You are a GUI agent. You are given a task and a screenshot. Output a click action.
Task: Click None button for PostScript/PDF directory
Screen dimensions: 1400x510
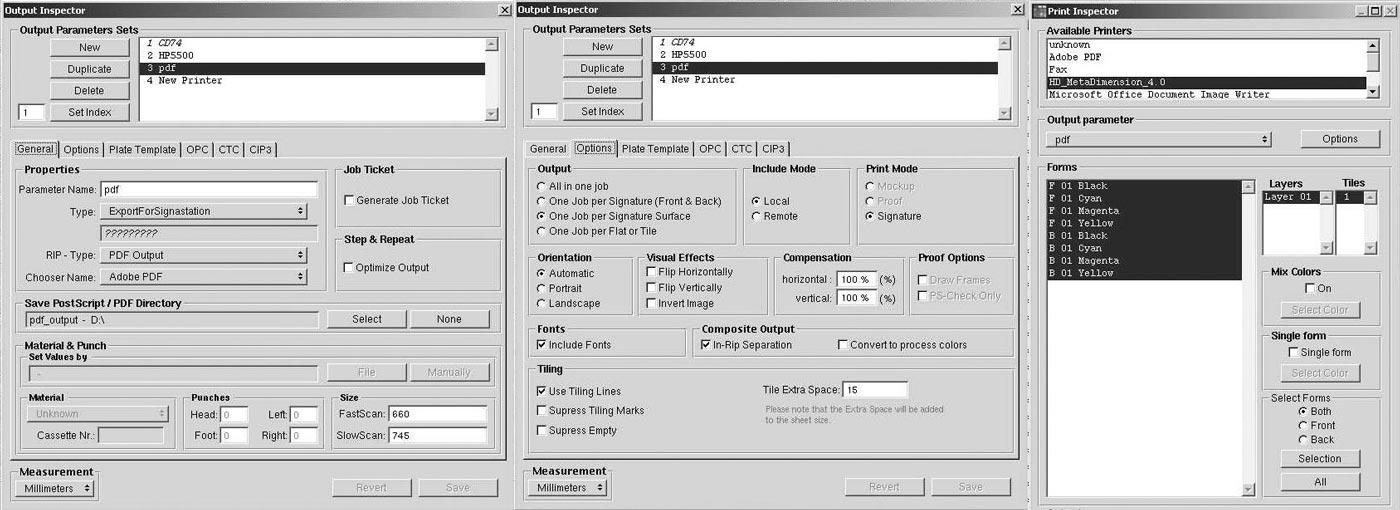[449, 319]
